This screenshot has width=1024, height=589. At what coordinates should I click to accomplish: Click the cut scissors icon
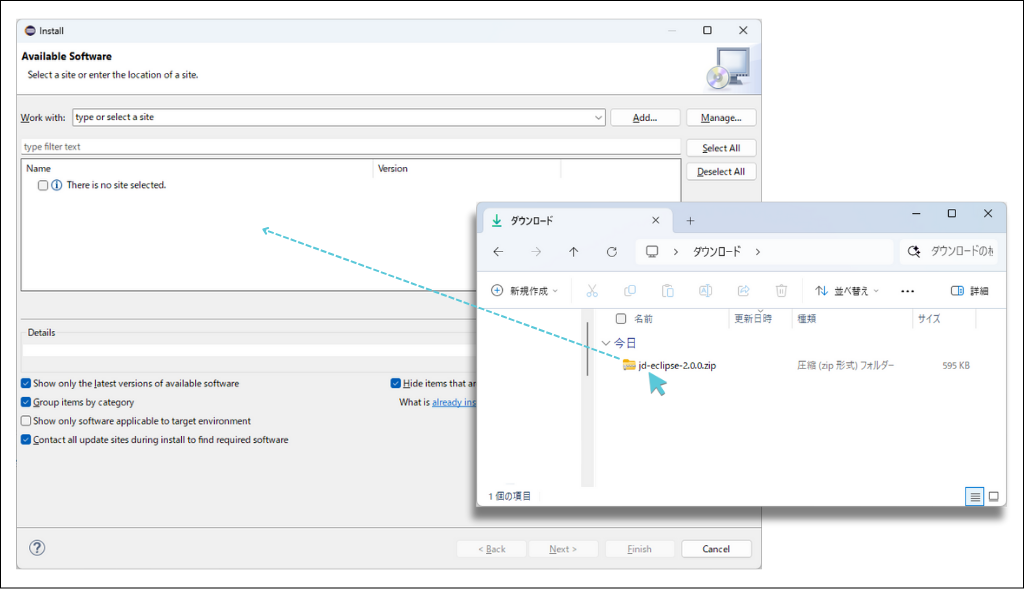pos(592,291)
